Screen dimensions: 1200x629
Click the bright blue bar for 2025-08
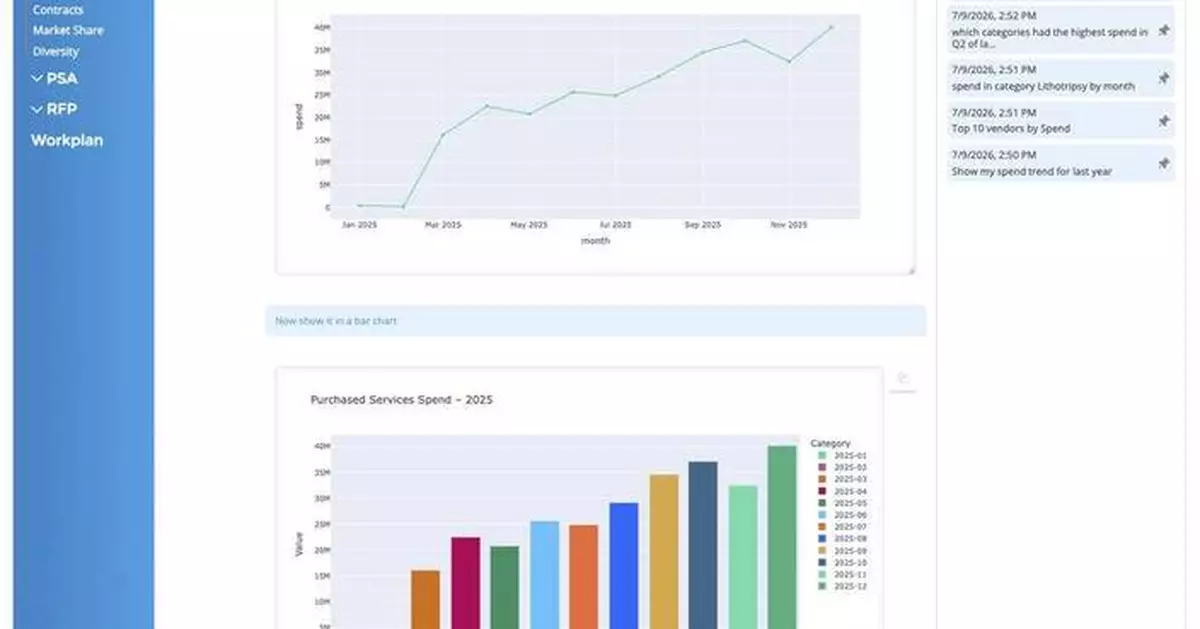(x=624, y=565)
